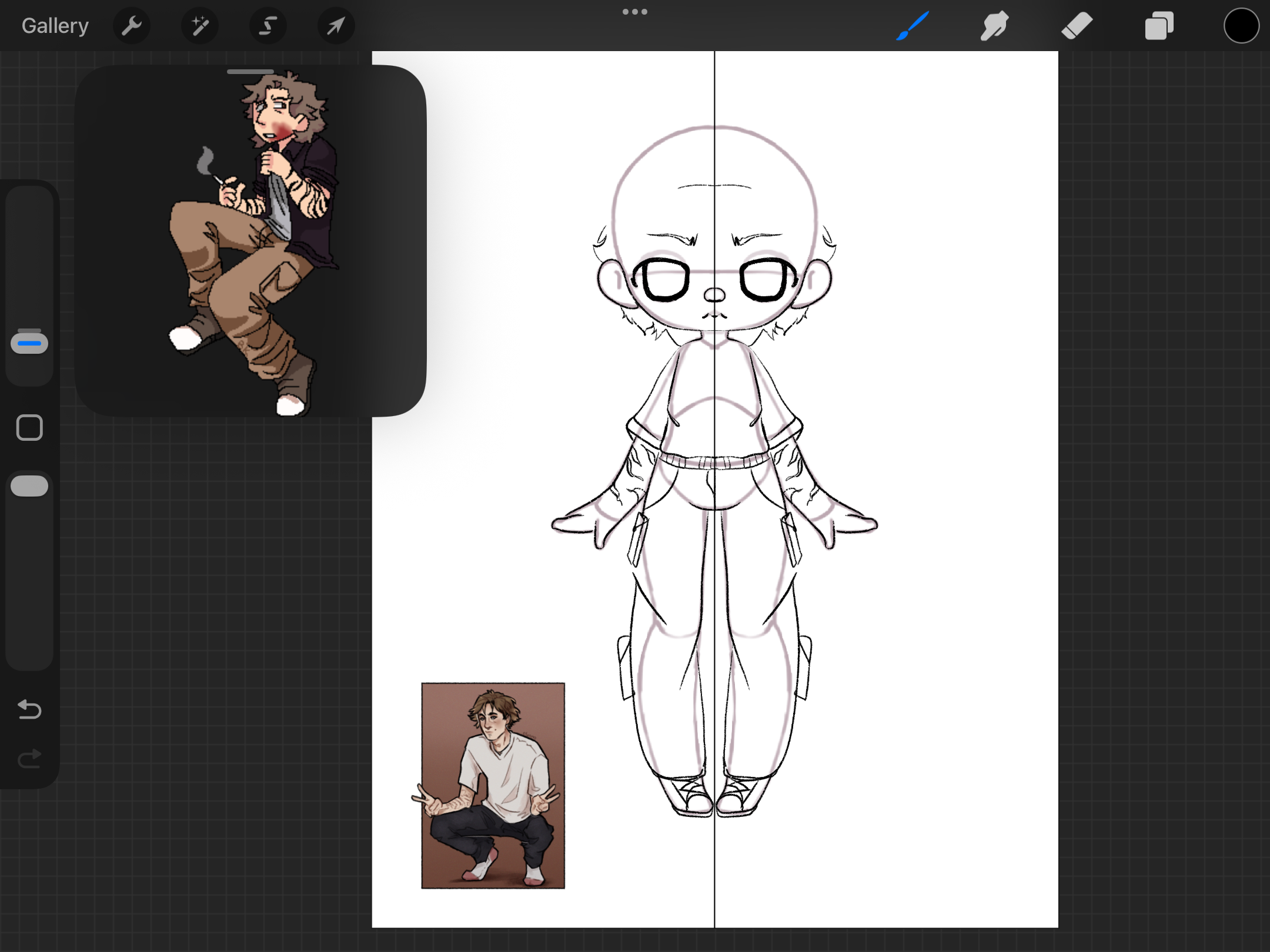Redo the undone action
This screenshot has width=1270, height=952.
29,759
